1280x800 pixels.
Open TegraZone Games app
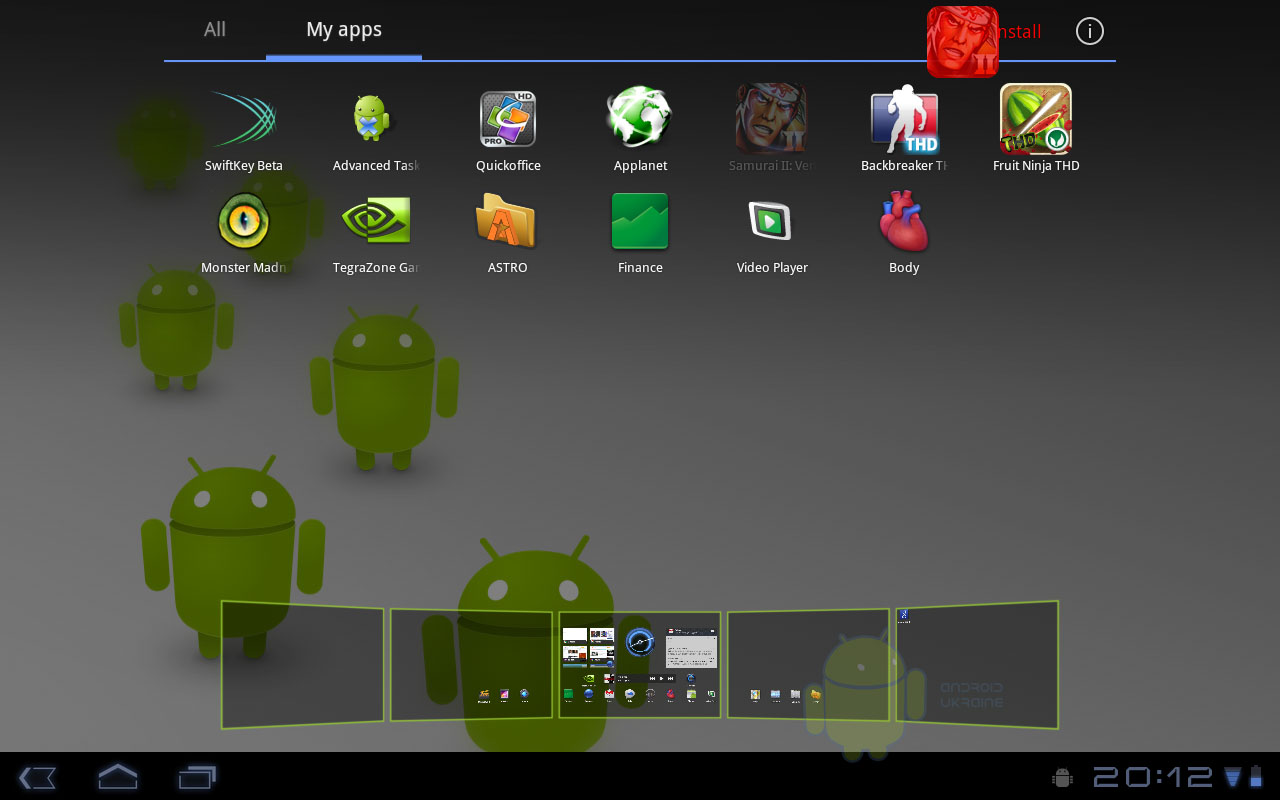pos(376,233)
